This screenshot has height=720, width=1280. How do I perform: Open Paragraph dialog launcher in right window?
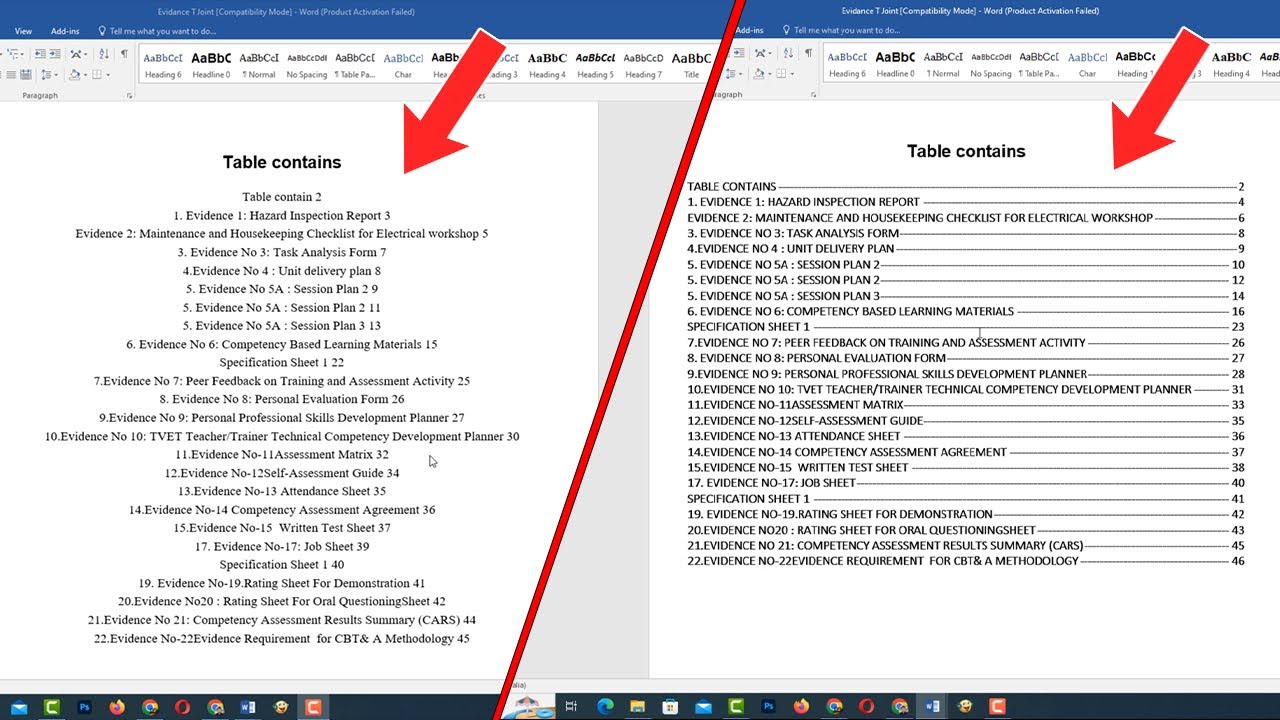(813, 95)
